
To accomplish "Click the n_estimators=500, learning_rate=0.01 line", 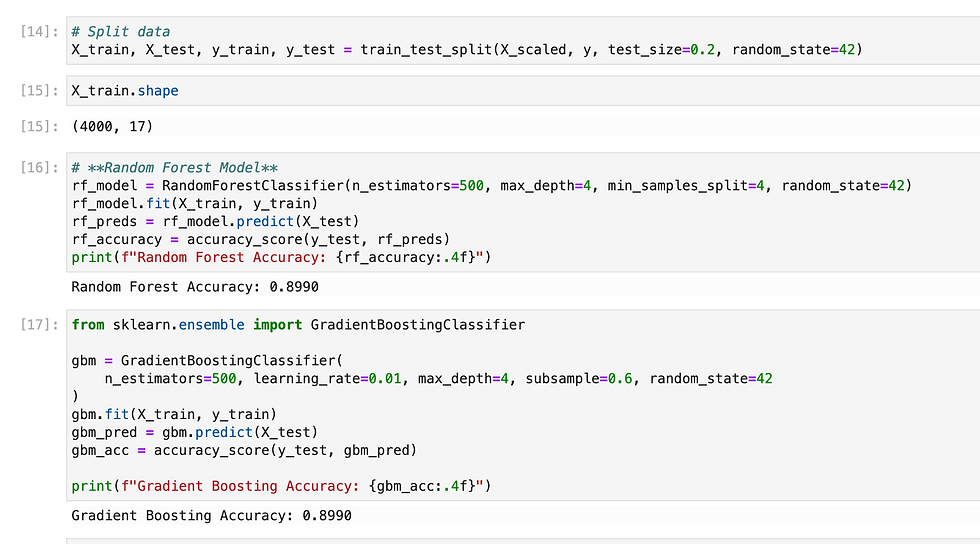I will 439,379.
